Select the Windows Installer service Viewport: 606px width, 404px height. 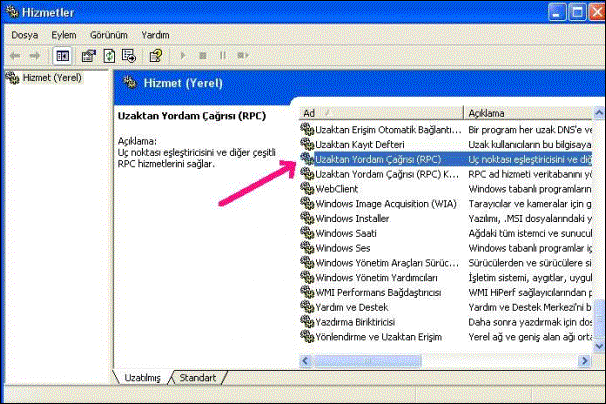click(x=352, y=218)
